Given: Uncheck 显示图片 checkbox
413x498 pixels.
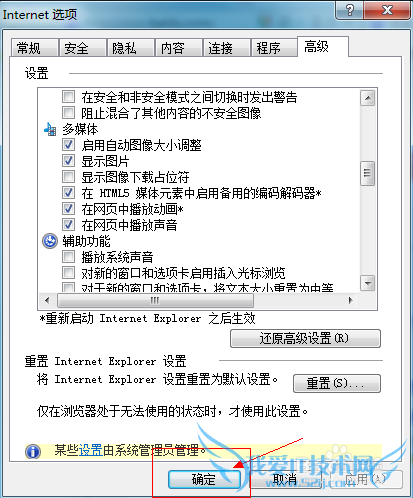Looking at the screenshot, I should pos(68,161).
